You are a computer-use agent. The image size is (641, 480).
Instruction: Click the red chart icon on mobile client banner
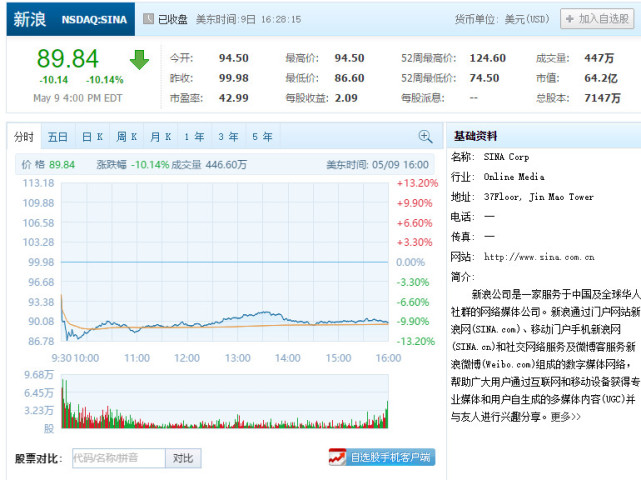338,457
